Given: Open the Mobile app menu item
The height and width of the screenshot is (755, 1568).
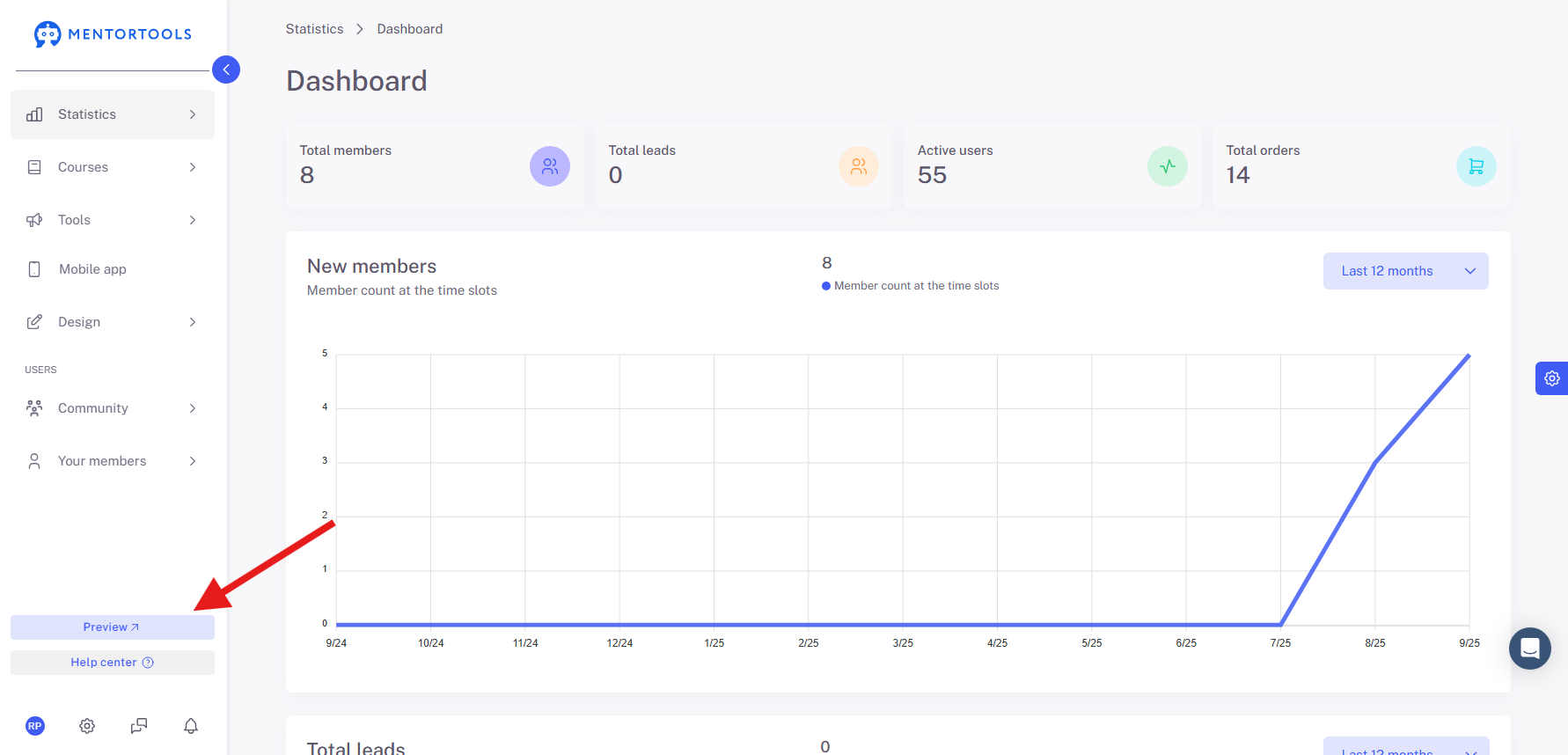Looking at the screenshot, I should click(113, 269).
